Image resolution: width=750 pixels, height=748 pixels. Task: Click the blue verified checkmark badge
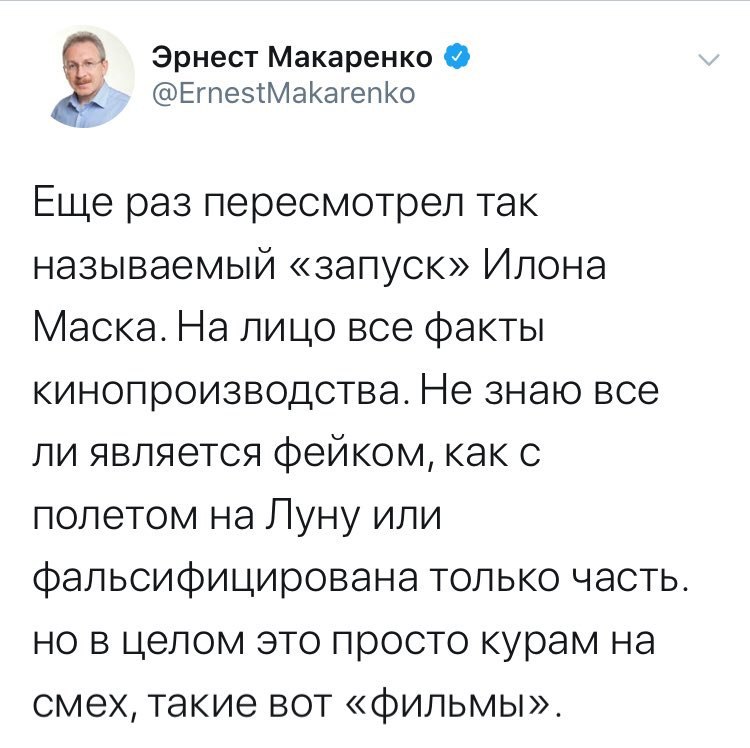[x=457, y=57]
